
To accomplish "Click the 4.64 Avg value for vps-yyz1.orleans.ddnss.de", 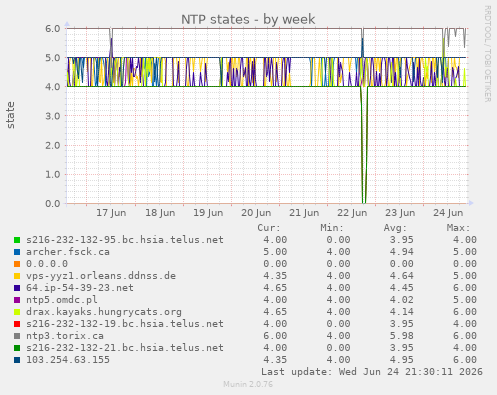I will pyautogui.click(x=402, y=276).
